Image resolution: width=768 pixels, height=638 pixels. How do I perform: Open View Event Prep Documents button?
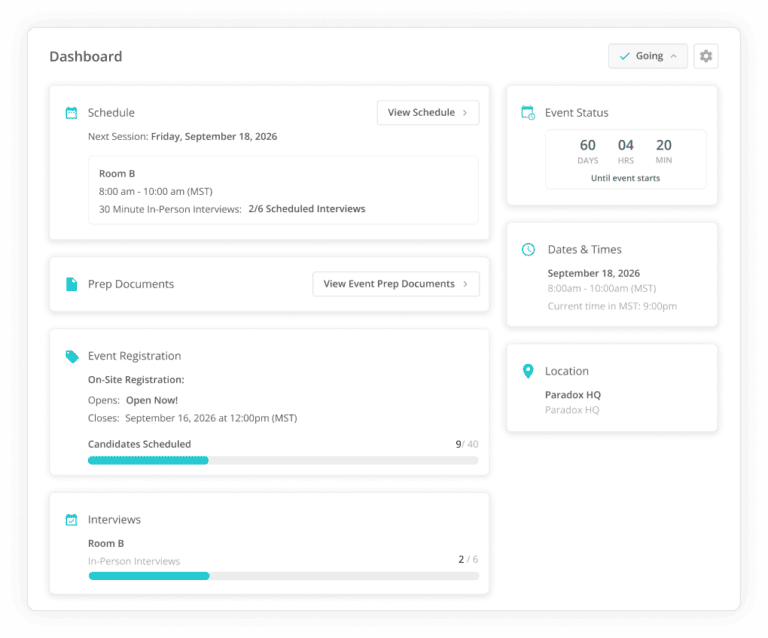(x=396, y=284)
